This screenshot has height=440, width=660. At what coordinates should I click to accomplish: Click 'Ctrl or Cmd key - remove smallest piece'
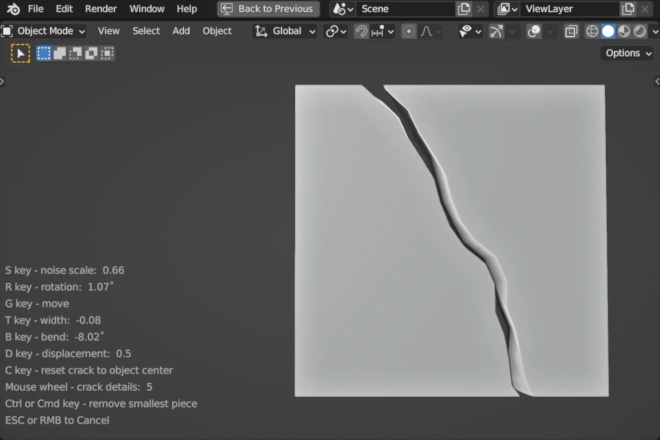click(x=101, y=403)
